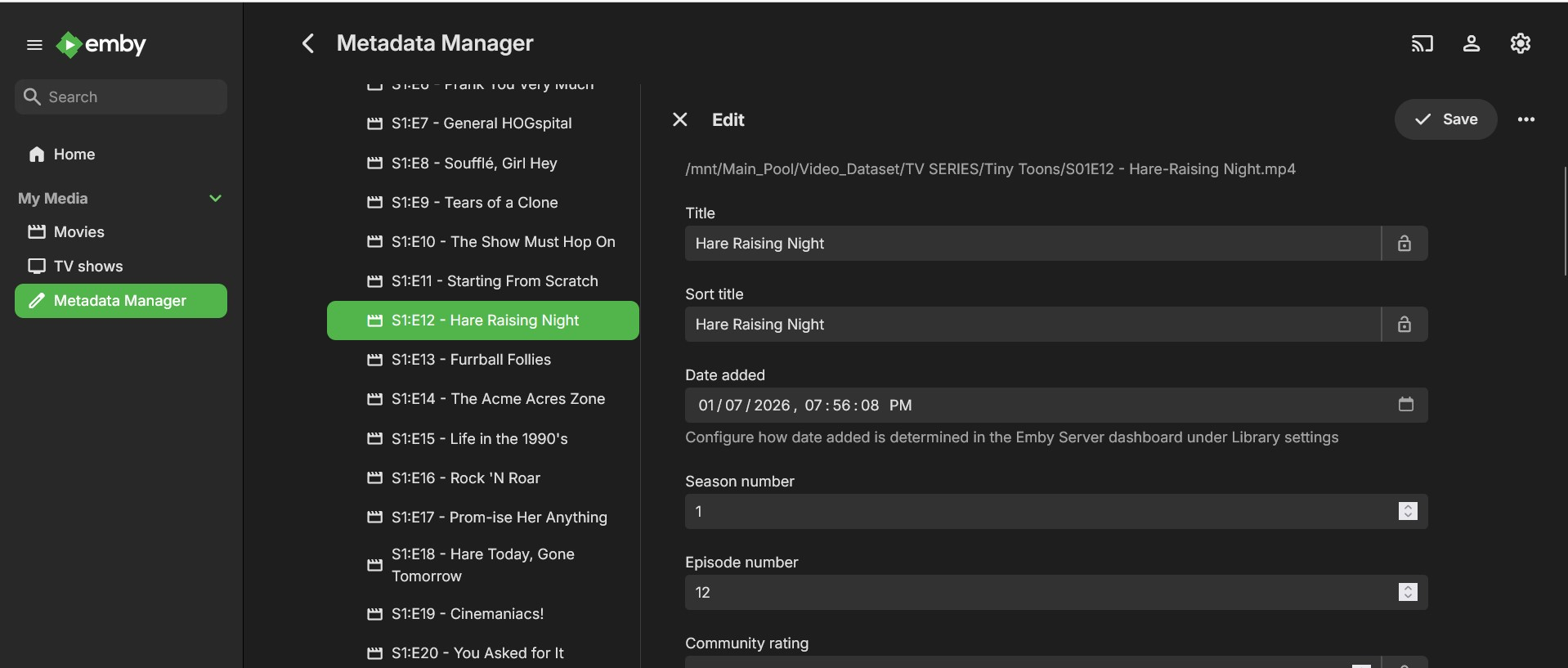Toggle the Sort title field lock
Viewport: 1568px width, 668px height.
point(1404,325)
